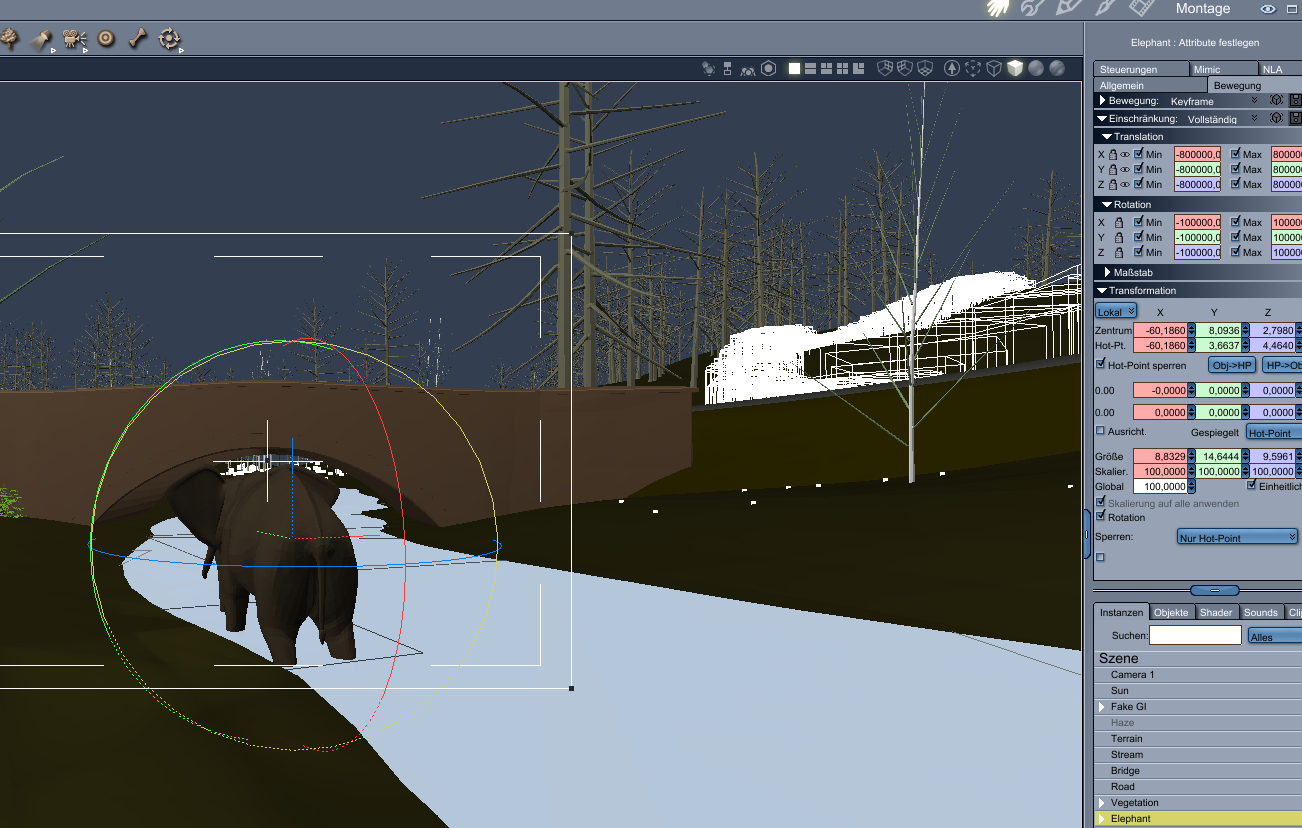Switch to three-pane viewport layout with two on top
Screen dimensions: 1302x828
coord(827,68)
